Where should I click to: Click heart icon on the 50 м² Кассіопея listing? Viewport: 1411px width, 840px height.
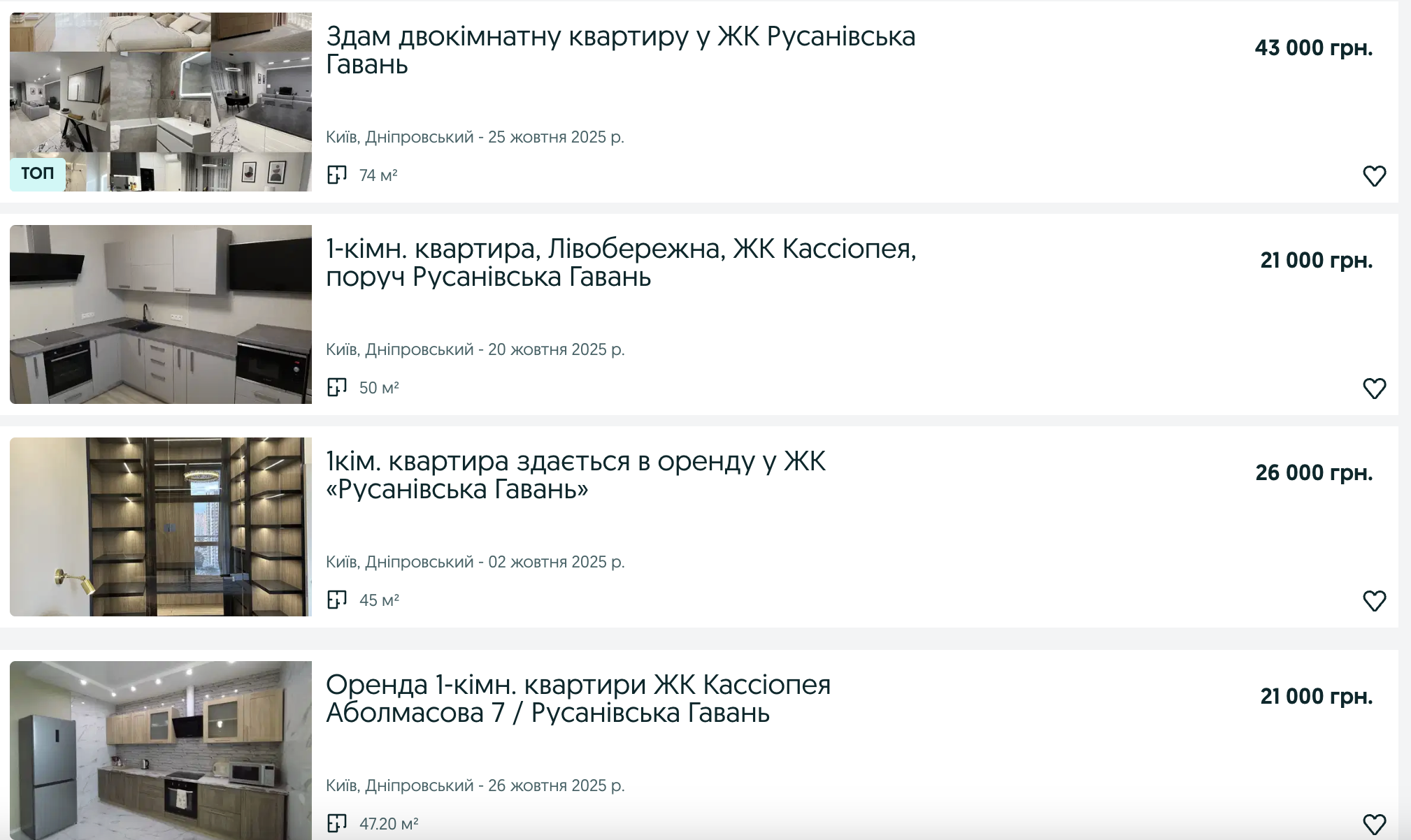click(1374, 388)
